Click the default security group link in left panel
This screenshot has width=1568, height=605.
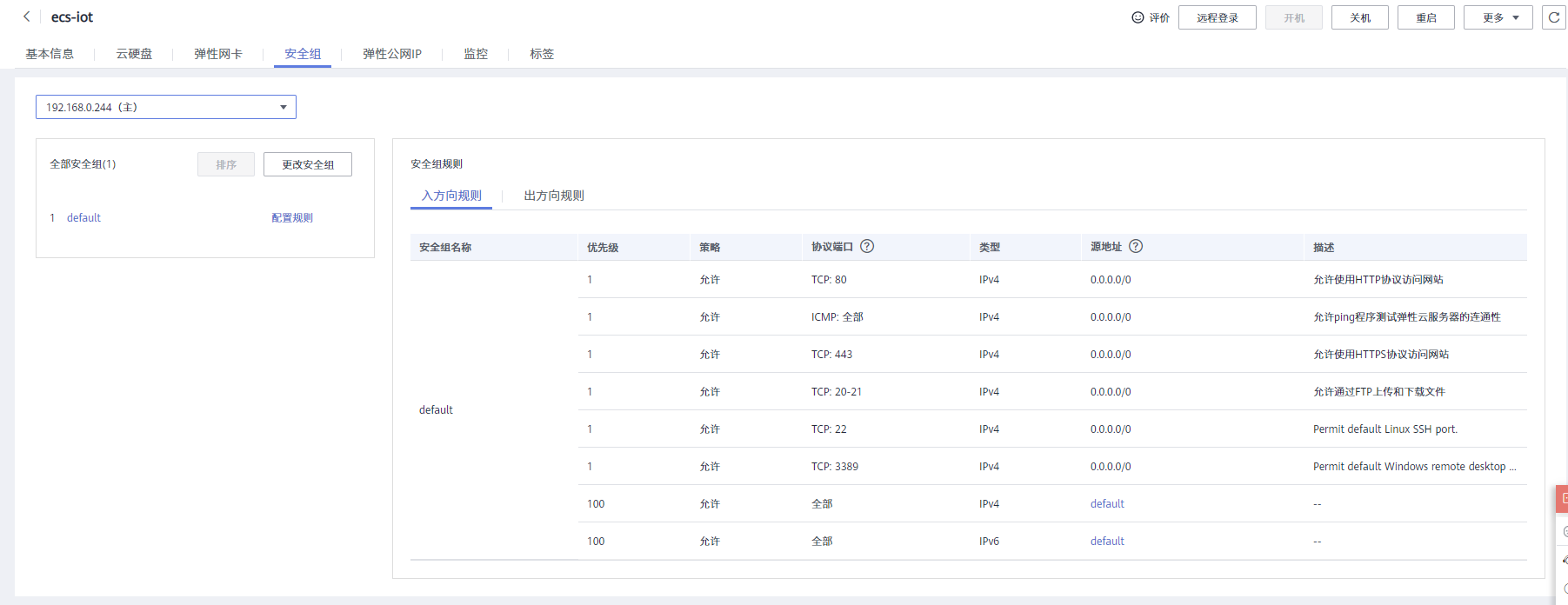click(83, 218)
